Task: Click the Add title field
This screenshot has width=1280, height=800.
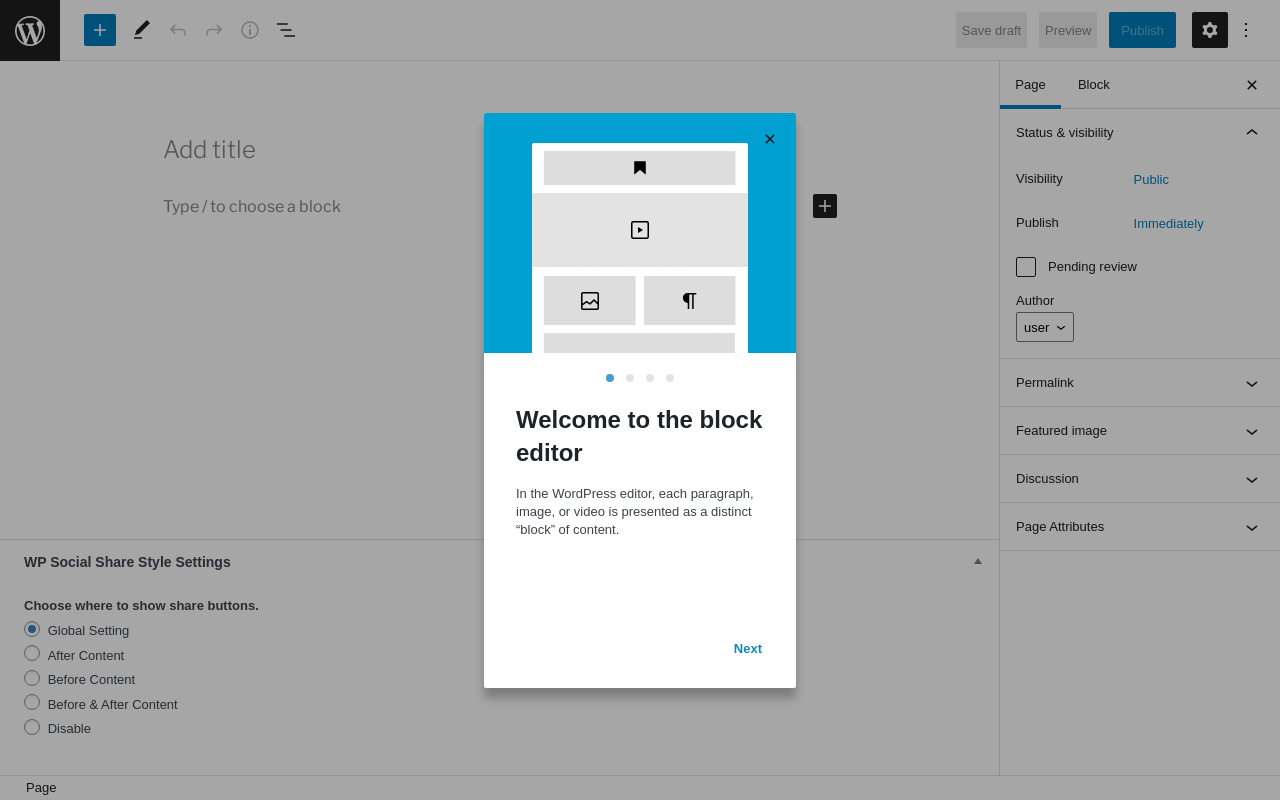Action: click(x=500, y=150)
